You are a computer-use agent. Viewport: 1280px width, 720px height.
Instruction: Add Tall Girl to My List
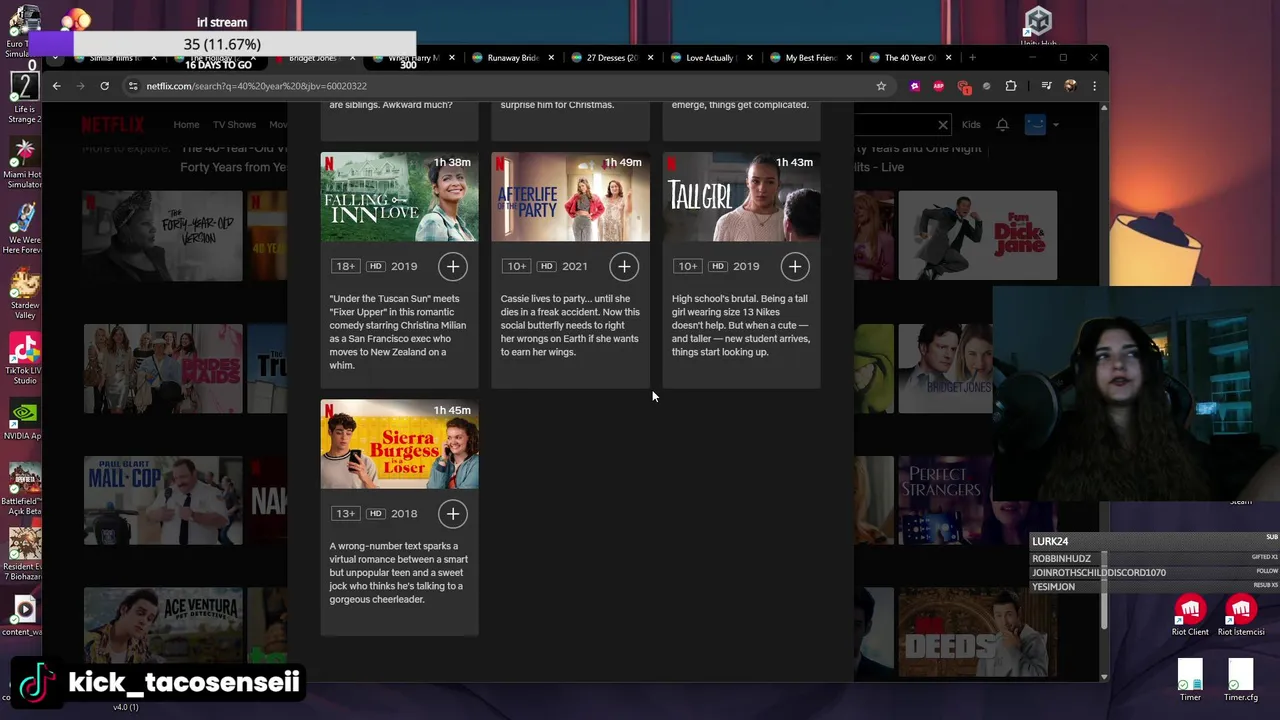pos(795,266)
